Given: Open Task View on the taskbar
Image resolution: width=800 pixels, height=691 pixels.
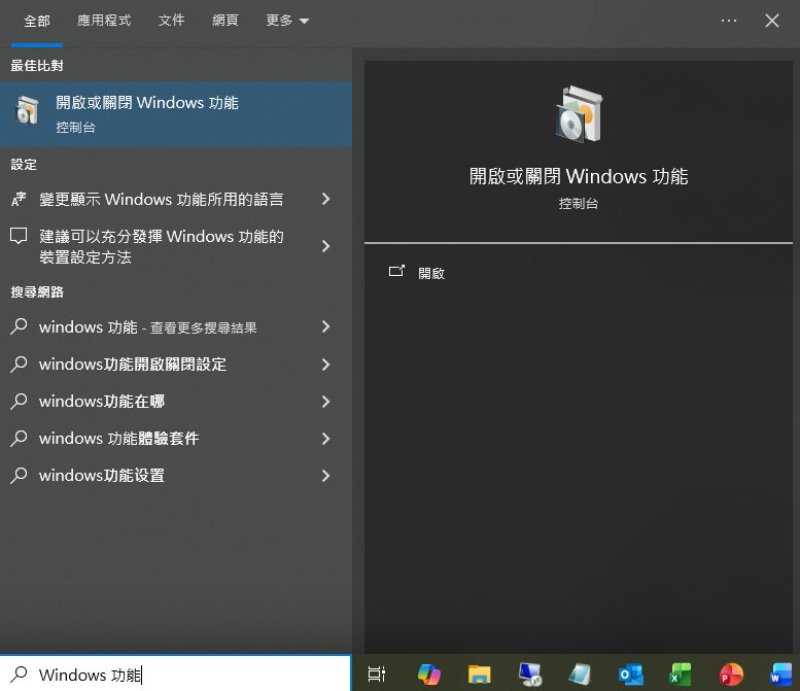Looking at the screenshot, I should pos(378,673).
